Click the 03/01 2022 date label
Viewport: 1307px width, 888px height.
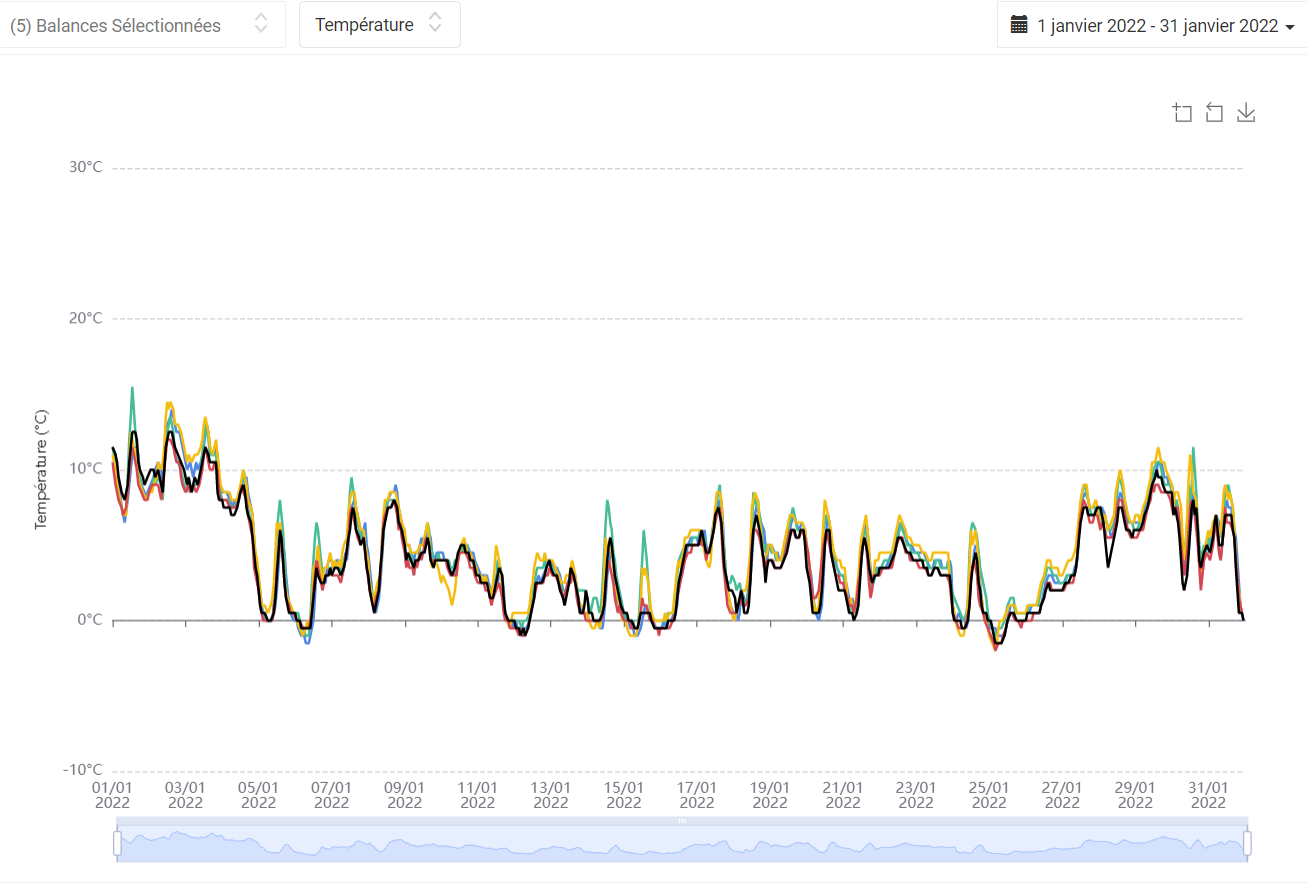185,795
